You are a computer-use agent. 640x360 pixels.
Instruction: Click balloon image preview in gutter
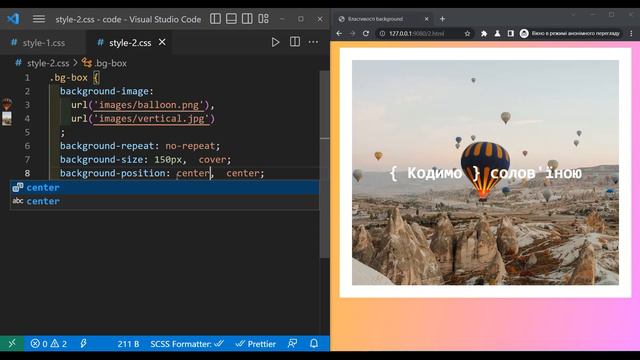pos(7,104)
